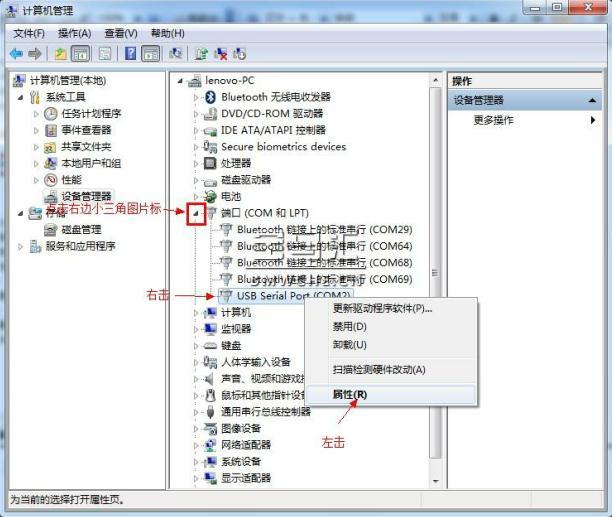Open the 操作(A) menu

click(73, 33)
